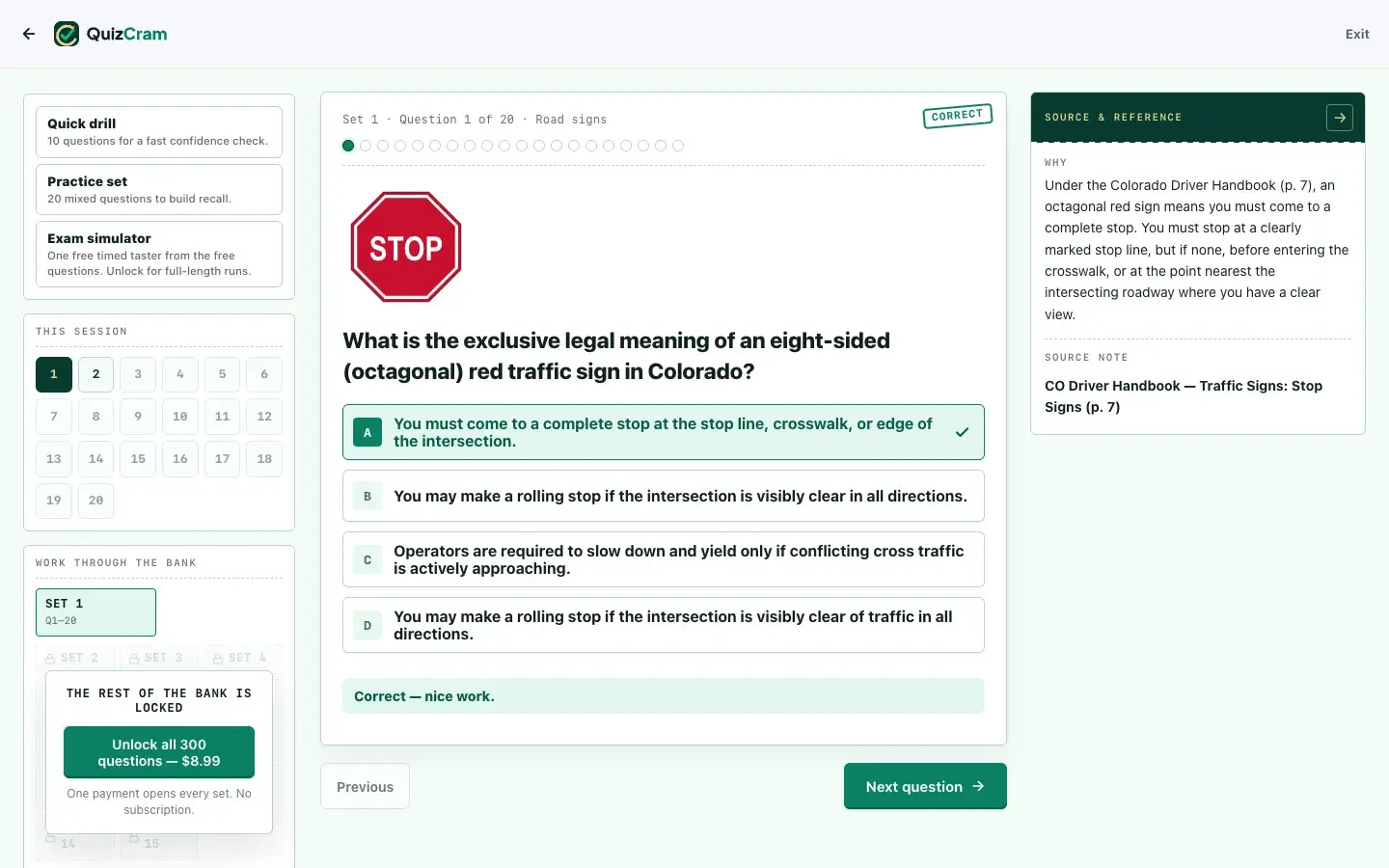Click locked Set 2 tile
This screenshot has height=868, width=1389.
[74, 658]
